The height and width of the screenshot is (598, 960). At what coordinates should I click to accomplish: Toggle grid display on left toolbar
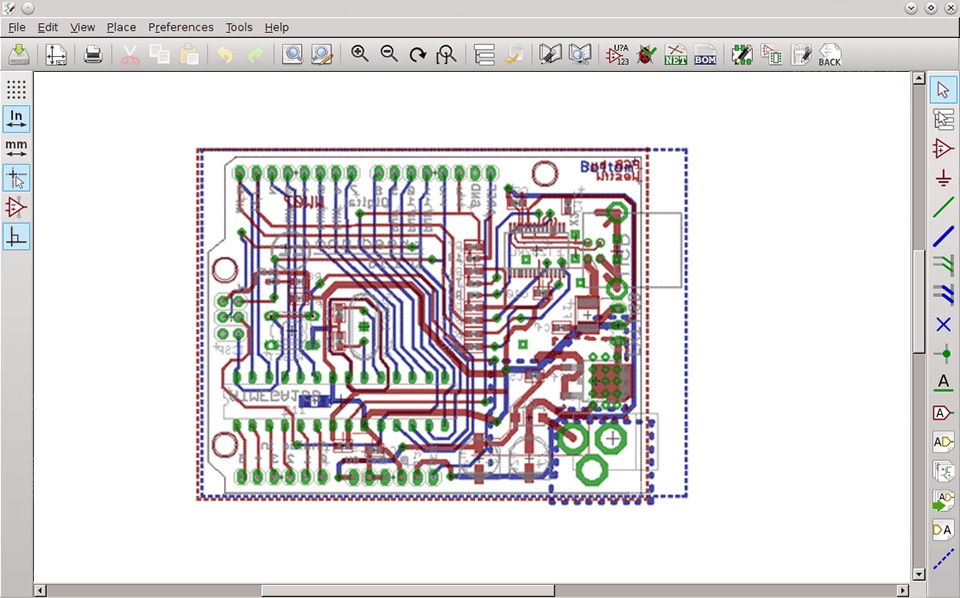click(16, 90)
